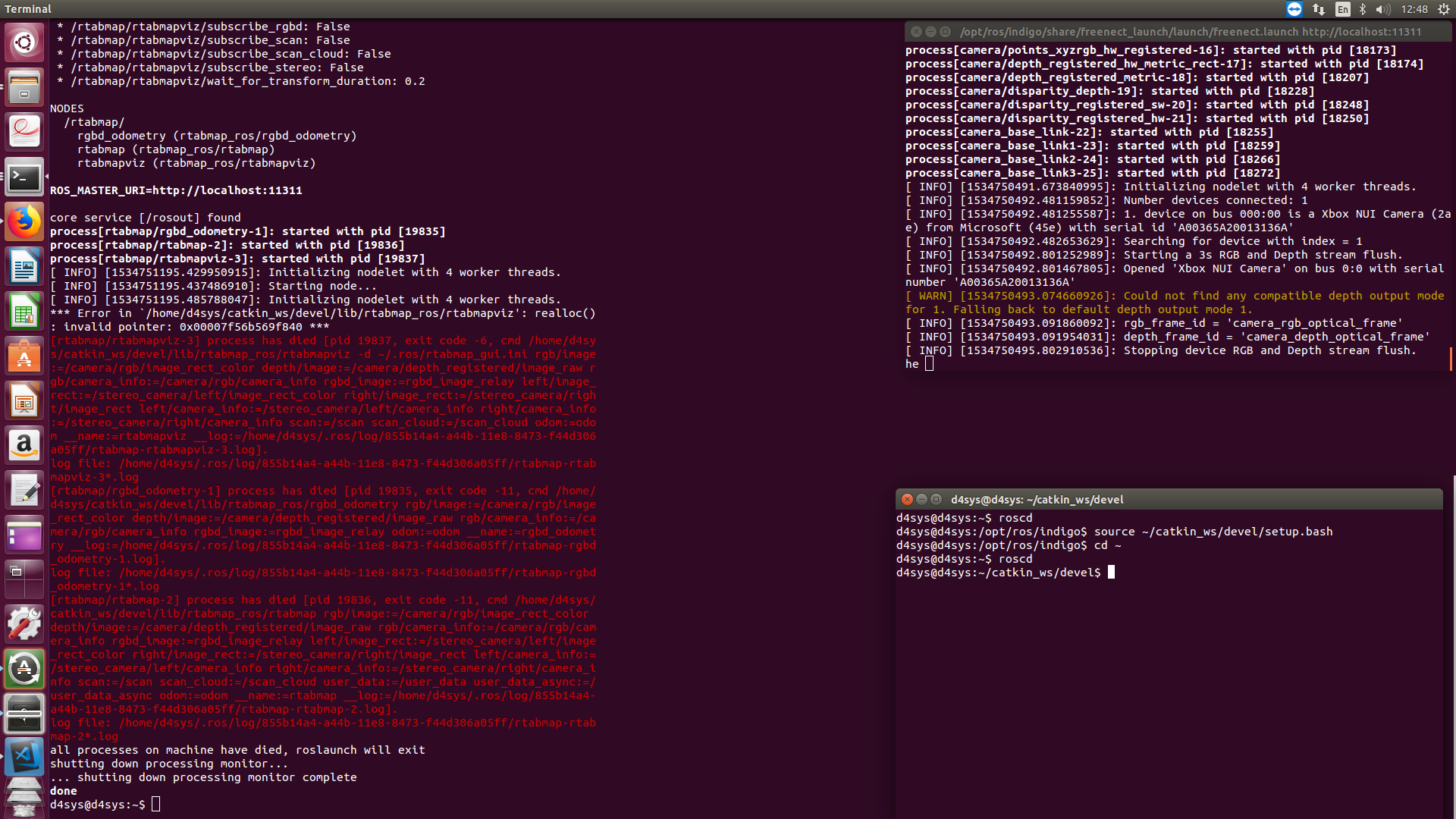This screenshot has width=1456, height=819.
Task: Open LibreOffice Calc spreadsheet icon
Action: coord(24,312)
